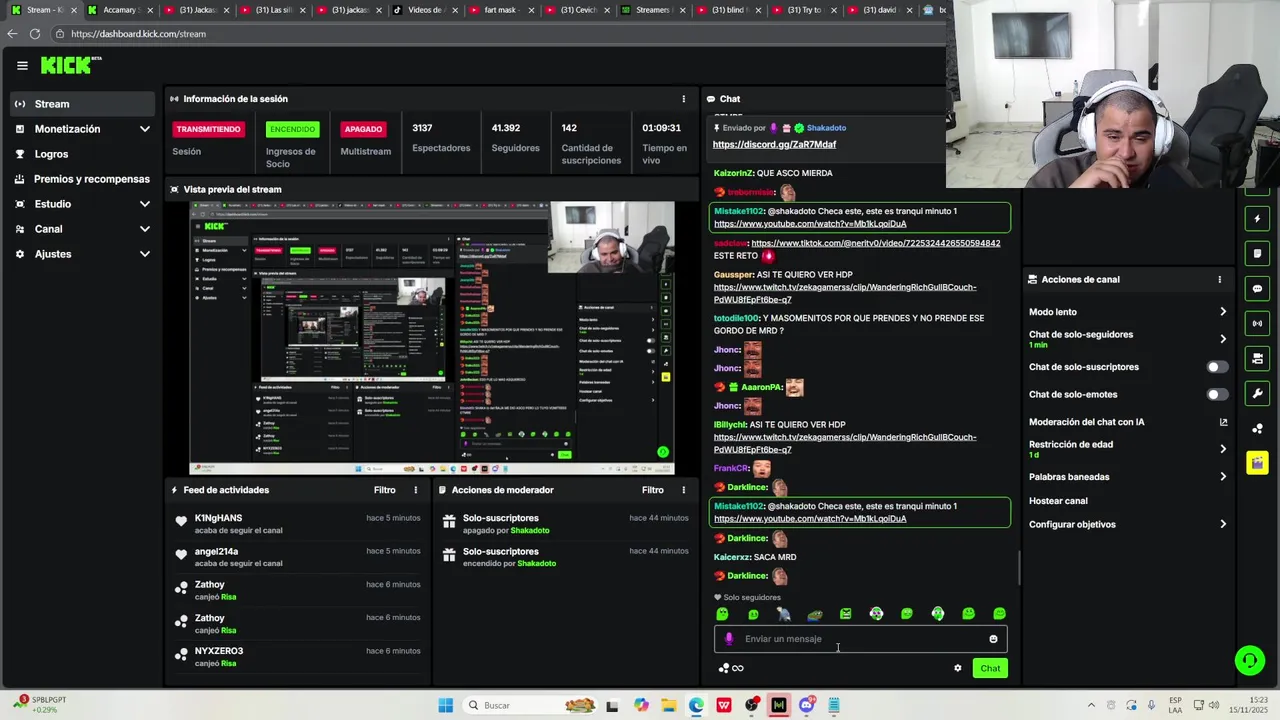This screenshot has height=720, width=1280.
Task: Open Moderación del chat con IA external link
Action: click(x=1223, y=422)
